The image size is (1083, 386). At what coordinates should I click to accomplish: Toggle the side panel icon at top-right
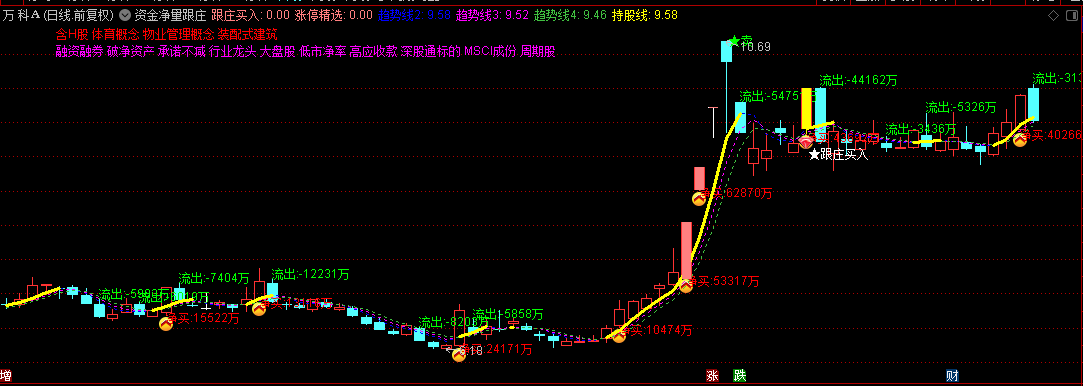(x=1073, y=15)
